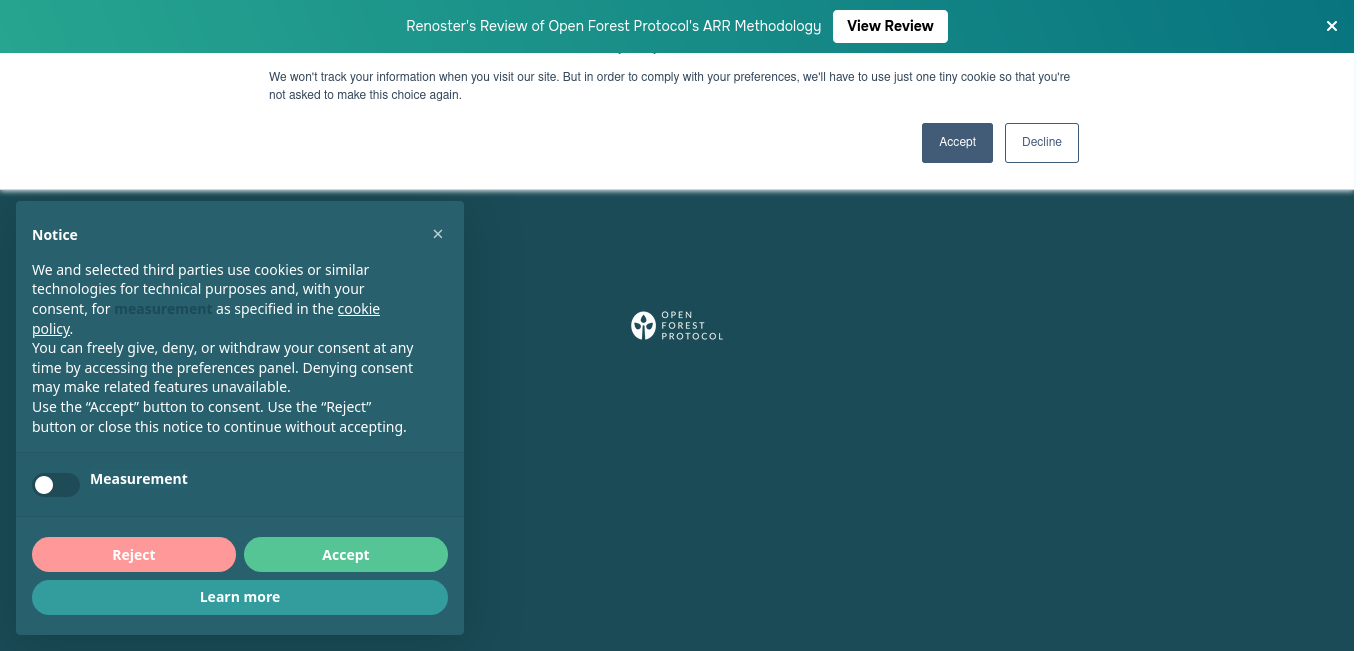Accept the tiny cookie in white banner
The height and width of the screenshot is (651, 1366).
(957, 142)
